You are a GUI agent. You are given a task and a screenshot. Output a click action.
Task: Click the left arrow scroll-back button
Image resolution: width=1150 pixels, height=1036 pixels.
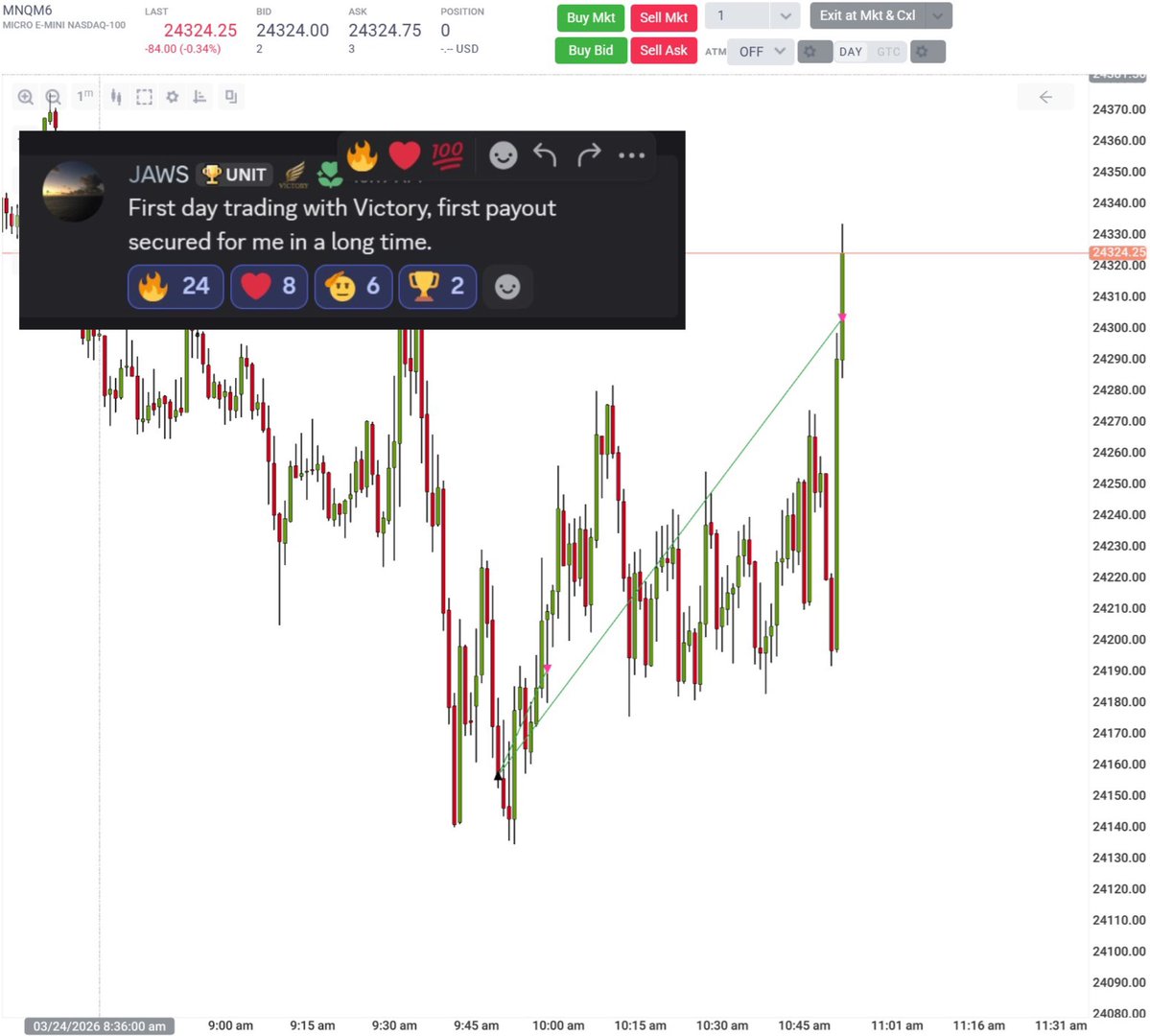click(x=1045, y=97)
